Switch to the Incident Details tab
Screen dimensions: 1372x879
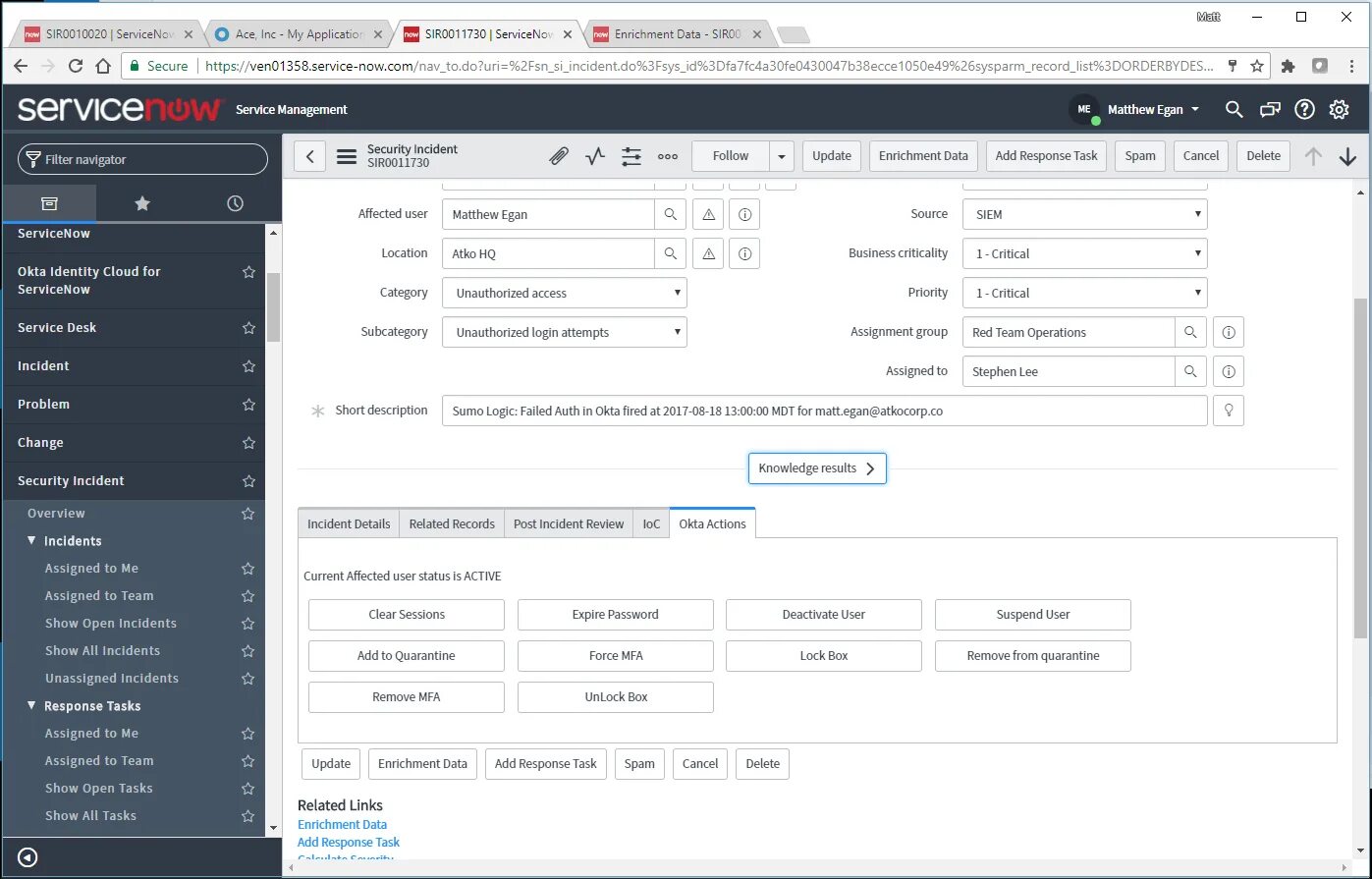pos(349,523)
